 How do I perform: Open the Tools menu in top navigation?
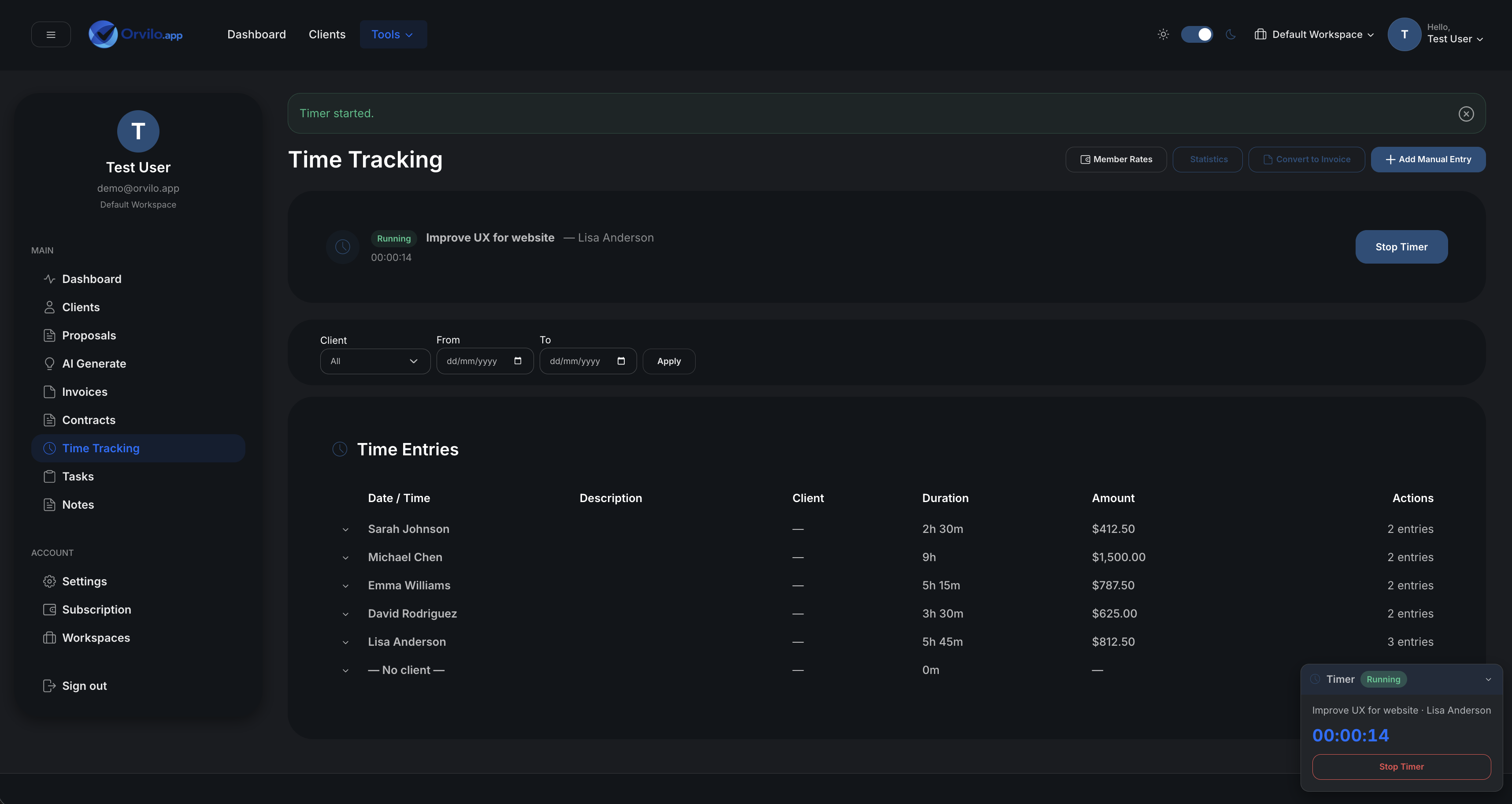pos(393,34)
